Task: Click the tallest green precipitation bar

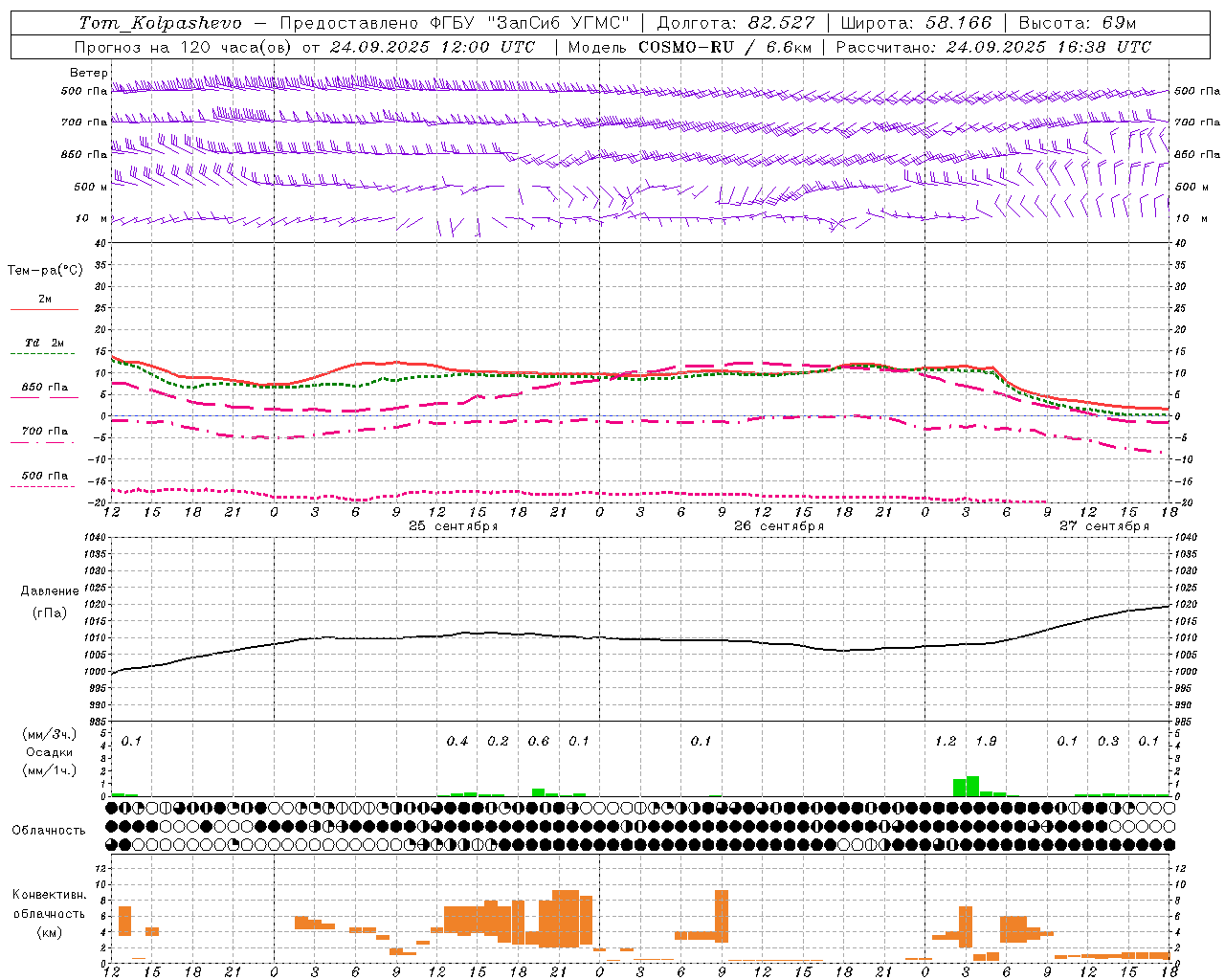Action: click(972, 786)
